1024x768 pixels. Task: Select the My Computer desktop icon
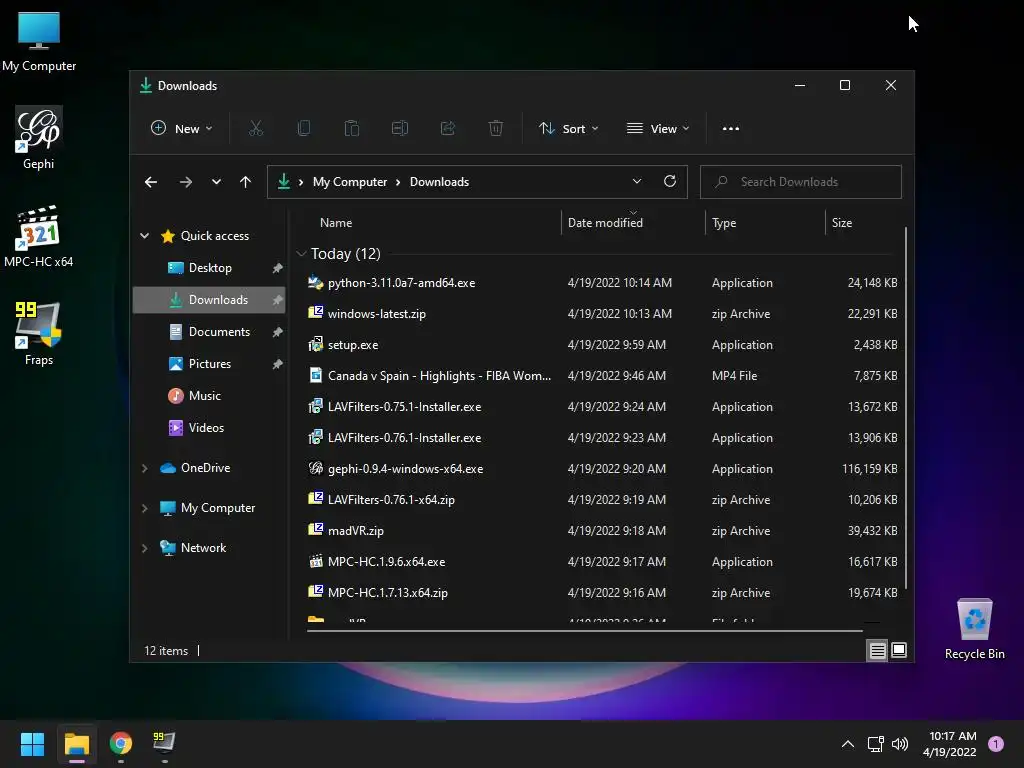coord(39,41)
